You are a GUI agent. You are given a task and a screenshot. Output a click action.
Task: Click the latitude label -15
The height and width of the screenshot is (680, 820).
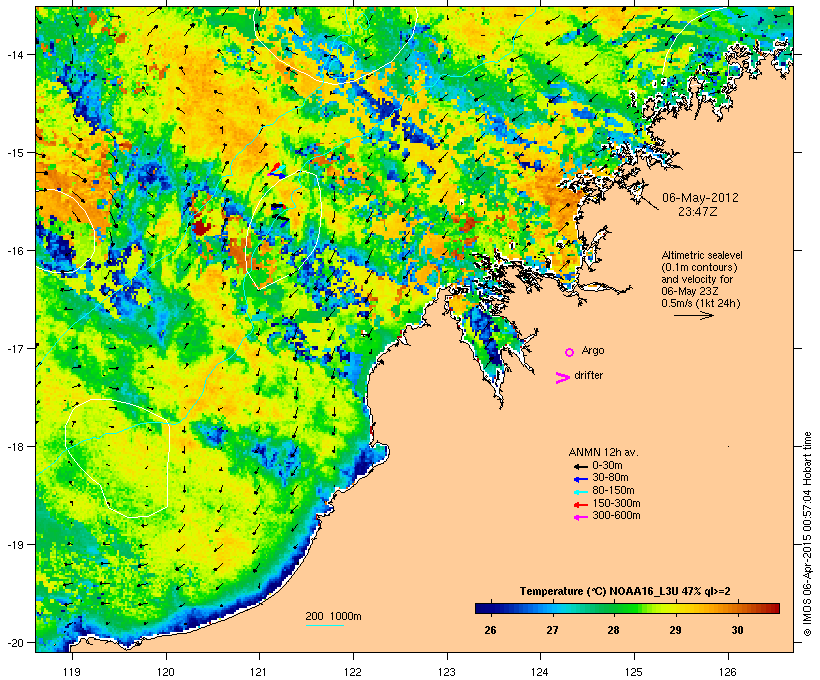pyautogui.click(x=14, y=153)
